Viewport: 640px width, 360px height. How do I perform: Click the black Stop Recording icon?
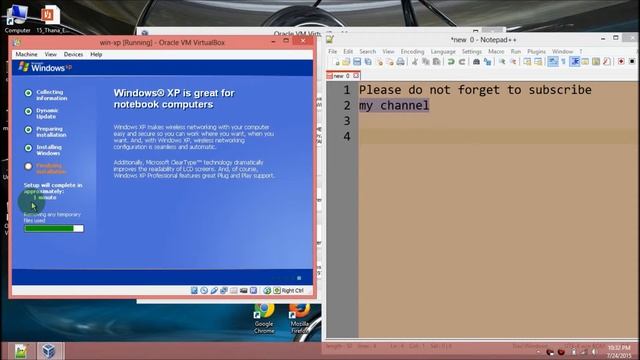[x=632, y=62]
